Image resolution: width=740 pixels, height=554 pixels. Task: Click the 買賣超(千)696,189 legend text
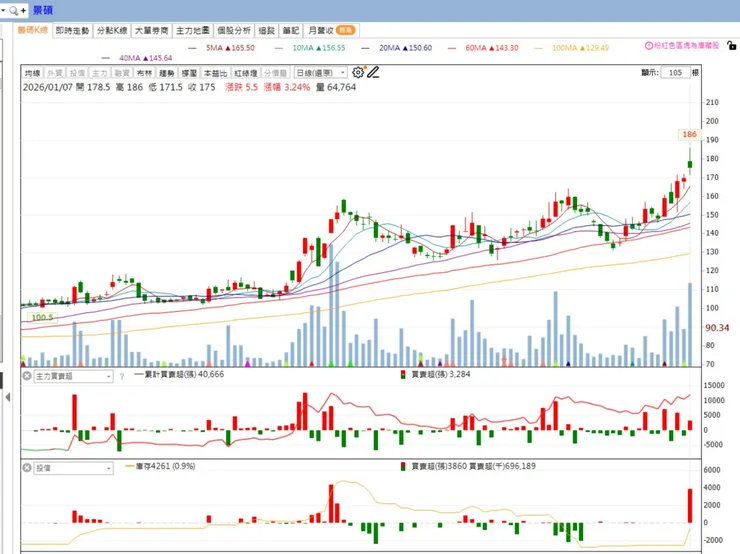click(x=502, y=466)
